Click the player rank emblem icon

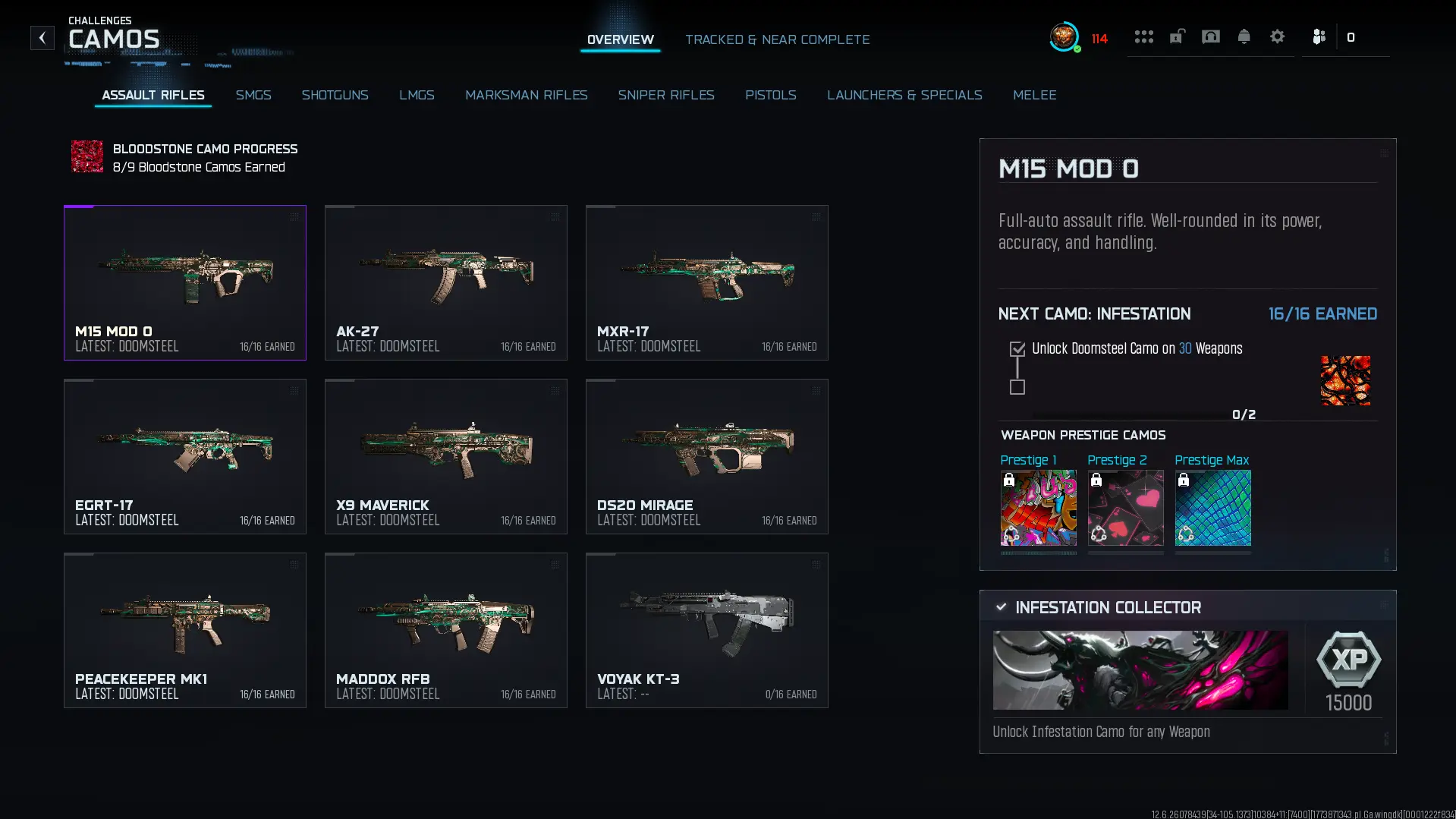[x=1064, y=36]
